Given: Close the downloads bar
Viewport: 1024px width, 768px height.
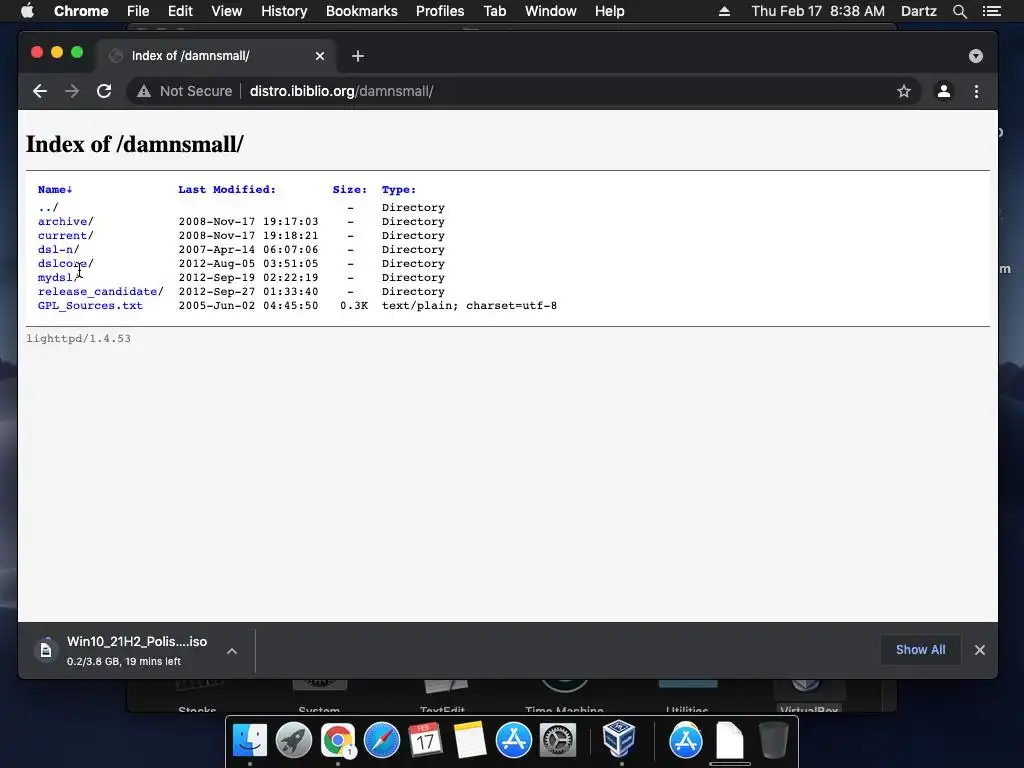Looking at the screenshot, I should point(980,650).
